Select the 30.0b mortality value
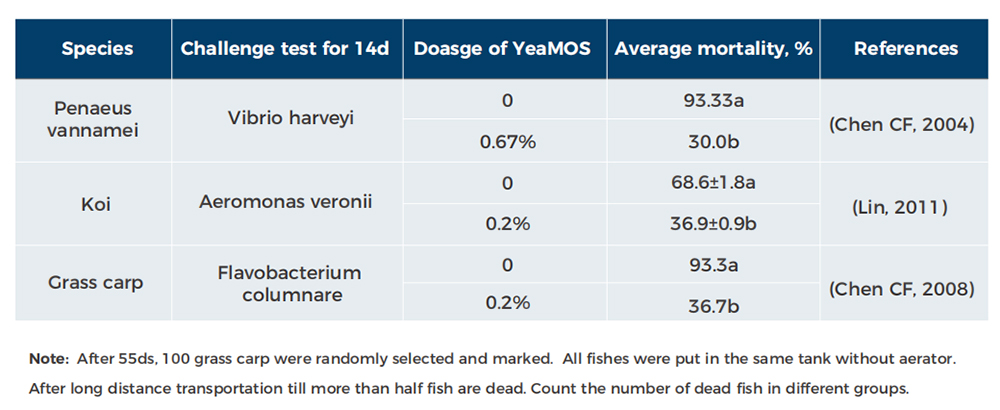This screenshot has height=410, width=1000. tap(713, 142)
